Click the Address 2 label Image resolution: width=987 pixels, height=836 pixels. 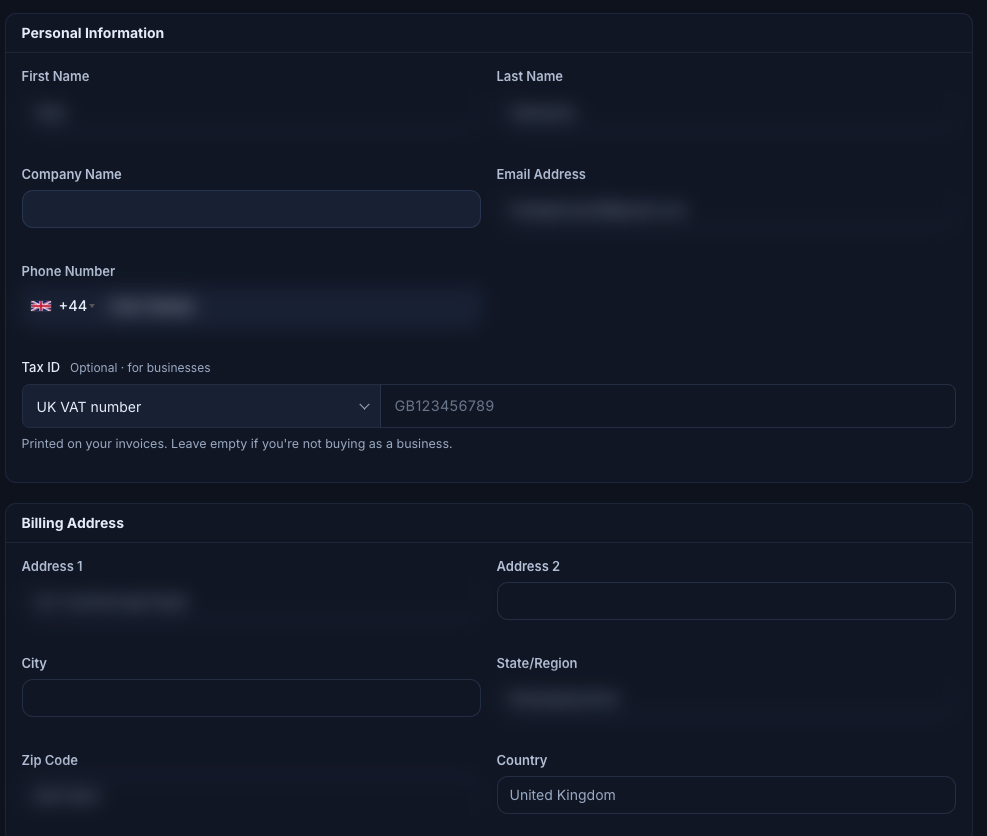coord(528,567)
